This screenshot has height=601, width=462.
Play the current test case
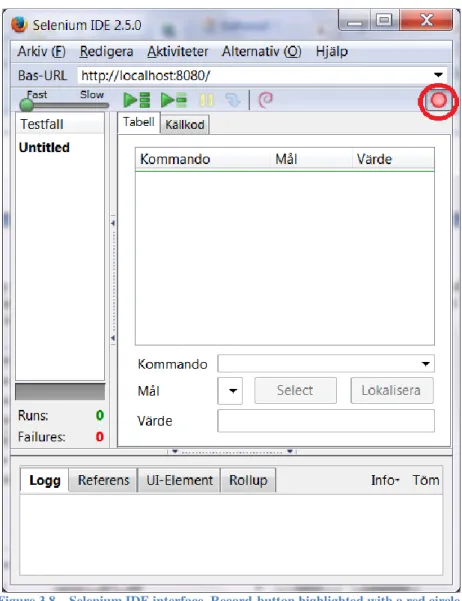click(x=174, y=100)
